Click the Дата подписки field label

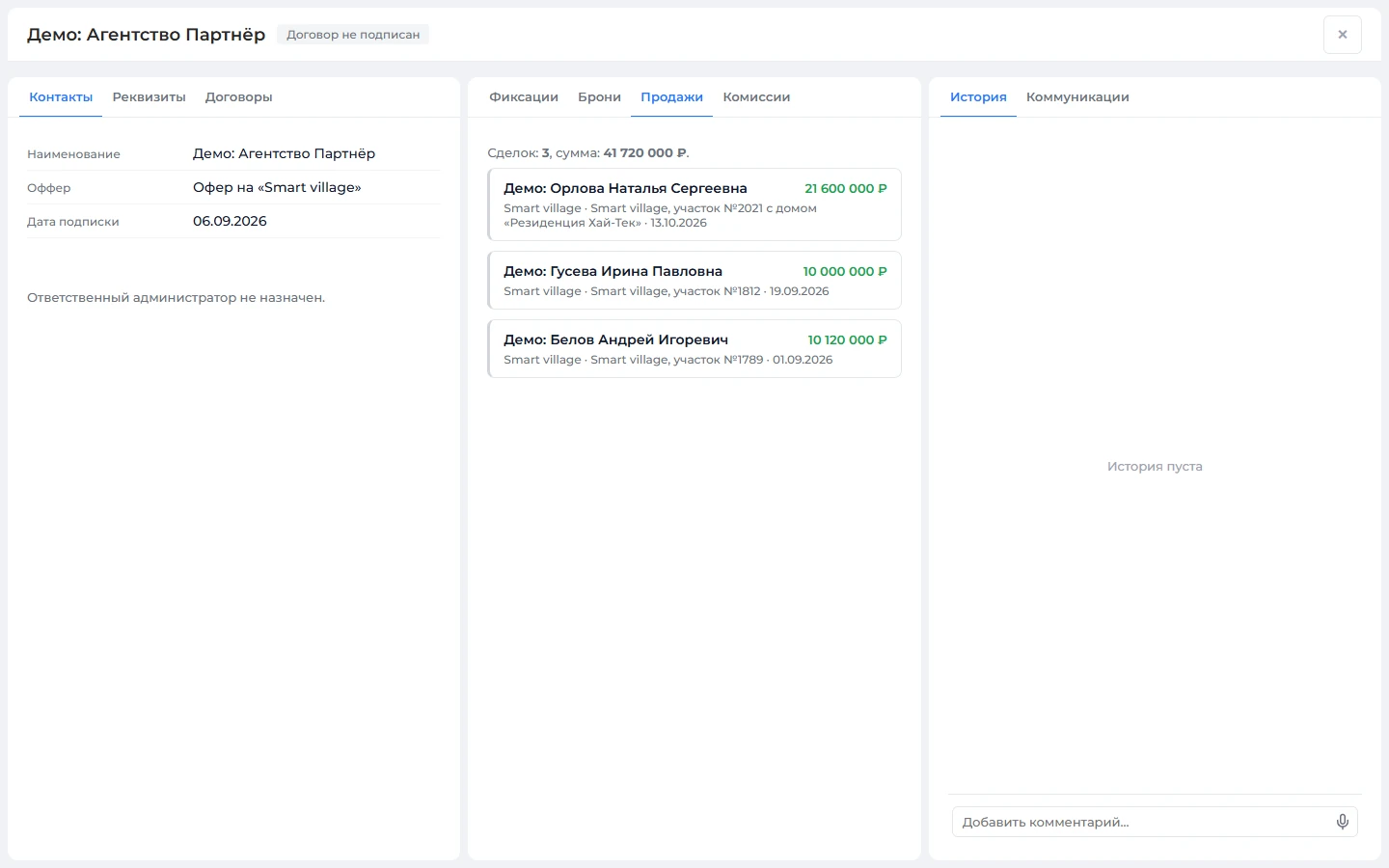[73, 222]
